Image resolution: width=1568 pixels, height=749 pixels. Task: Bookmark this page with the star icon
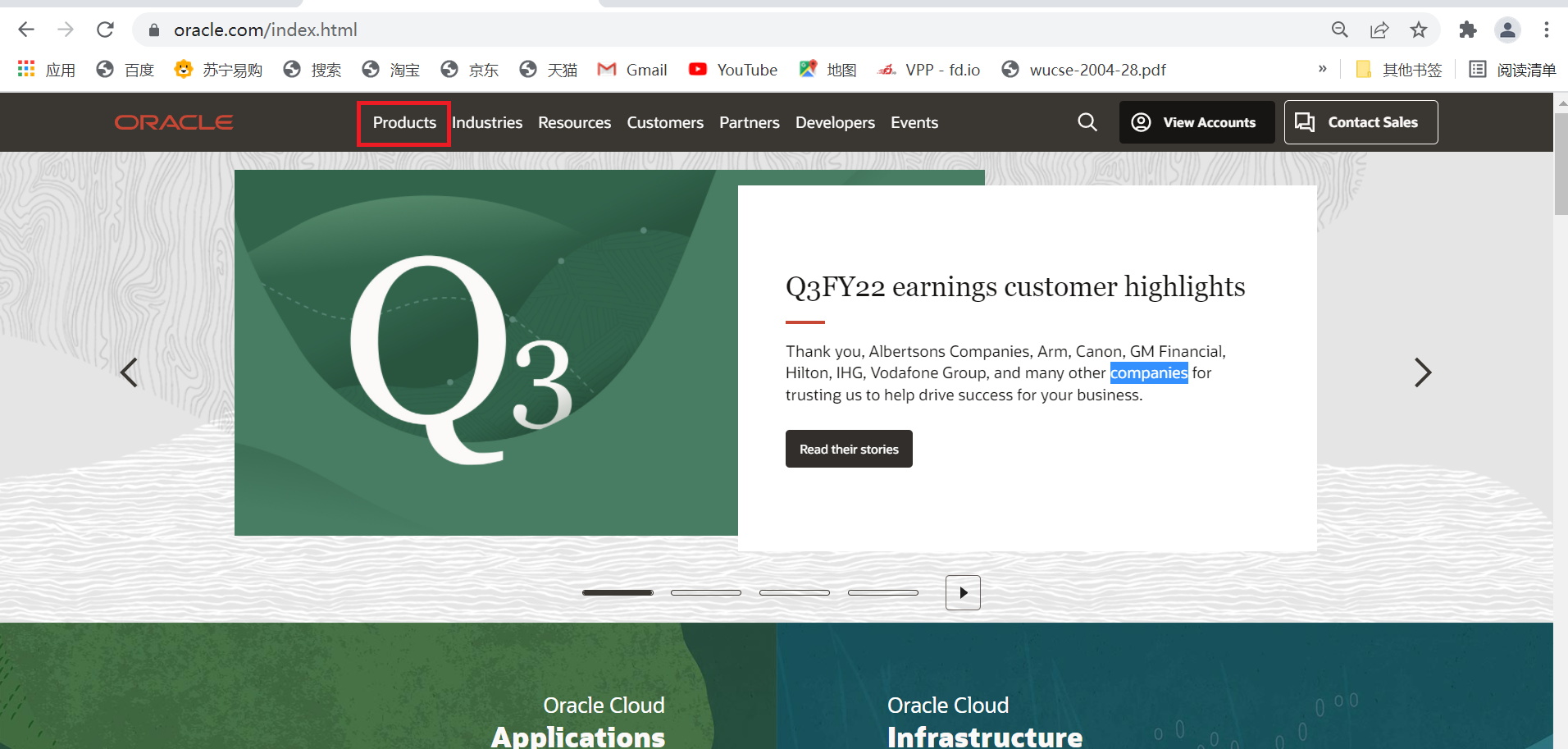click(1419, 30)
